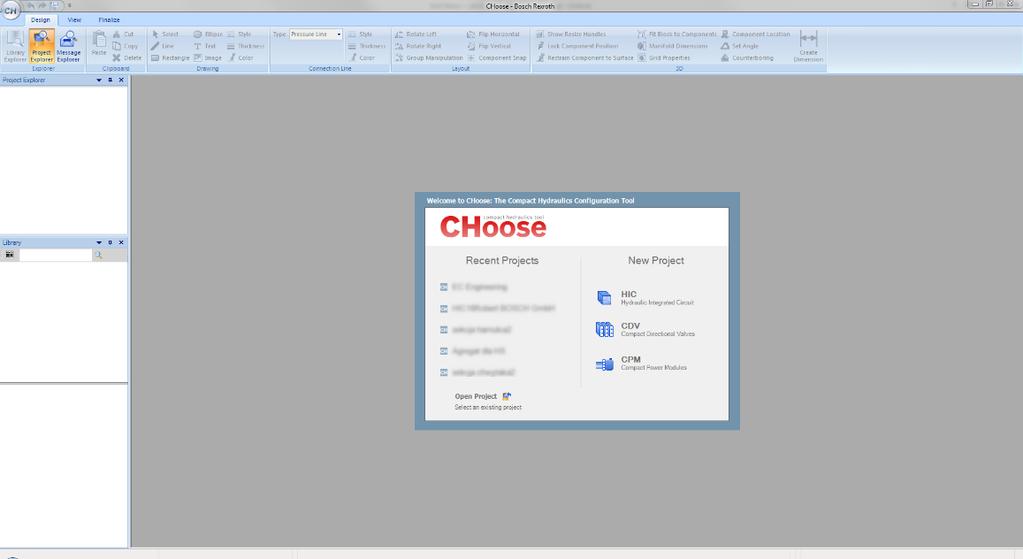Choose the Select arrow tool

(165, 34)
